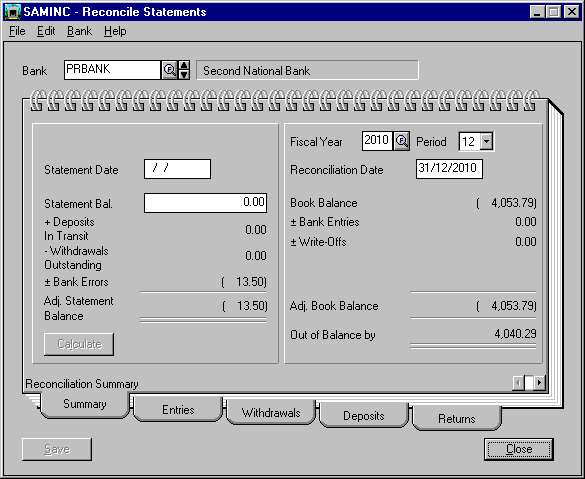Switch to the Deposits tab

(364, 416)
